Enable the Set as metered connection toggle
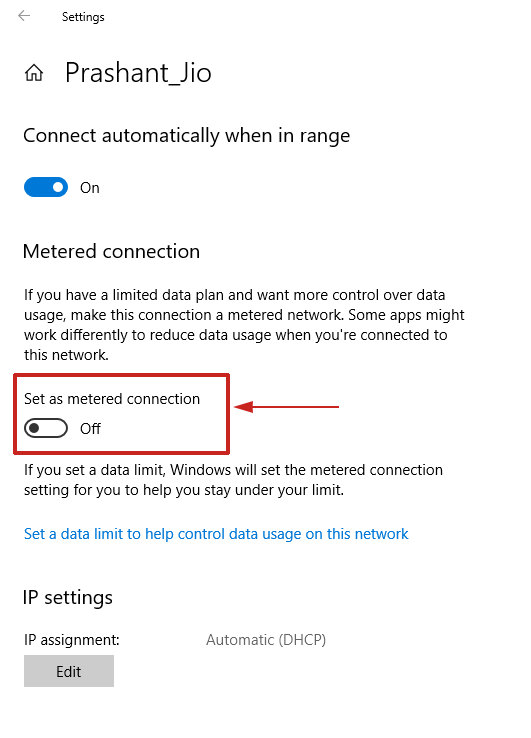 tap(46, 428)
